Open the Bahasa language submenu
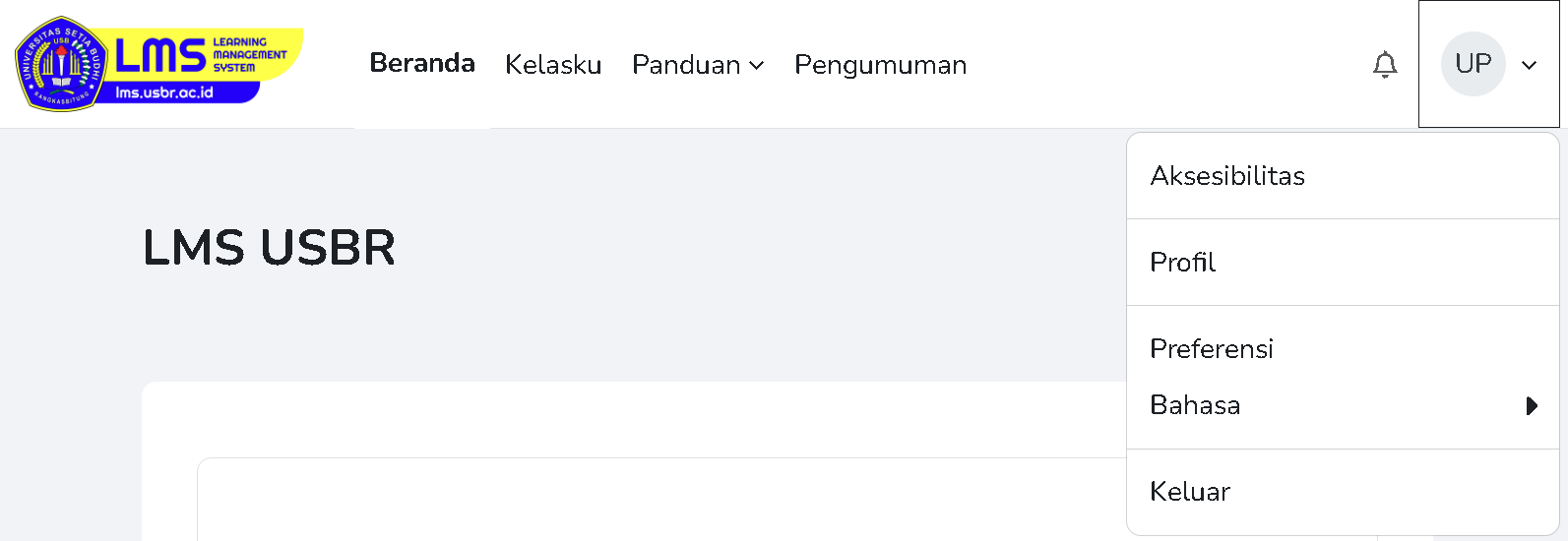This screenshot has height=541, width=1568. click(1195, 405)
